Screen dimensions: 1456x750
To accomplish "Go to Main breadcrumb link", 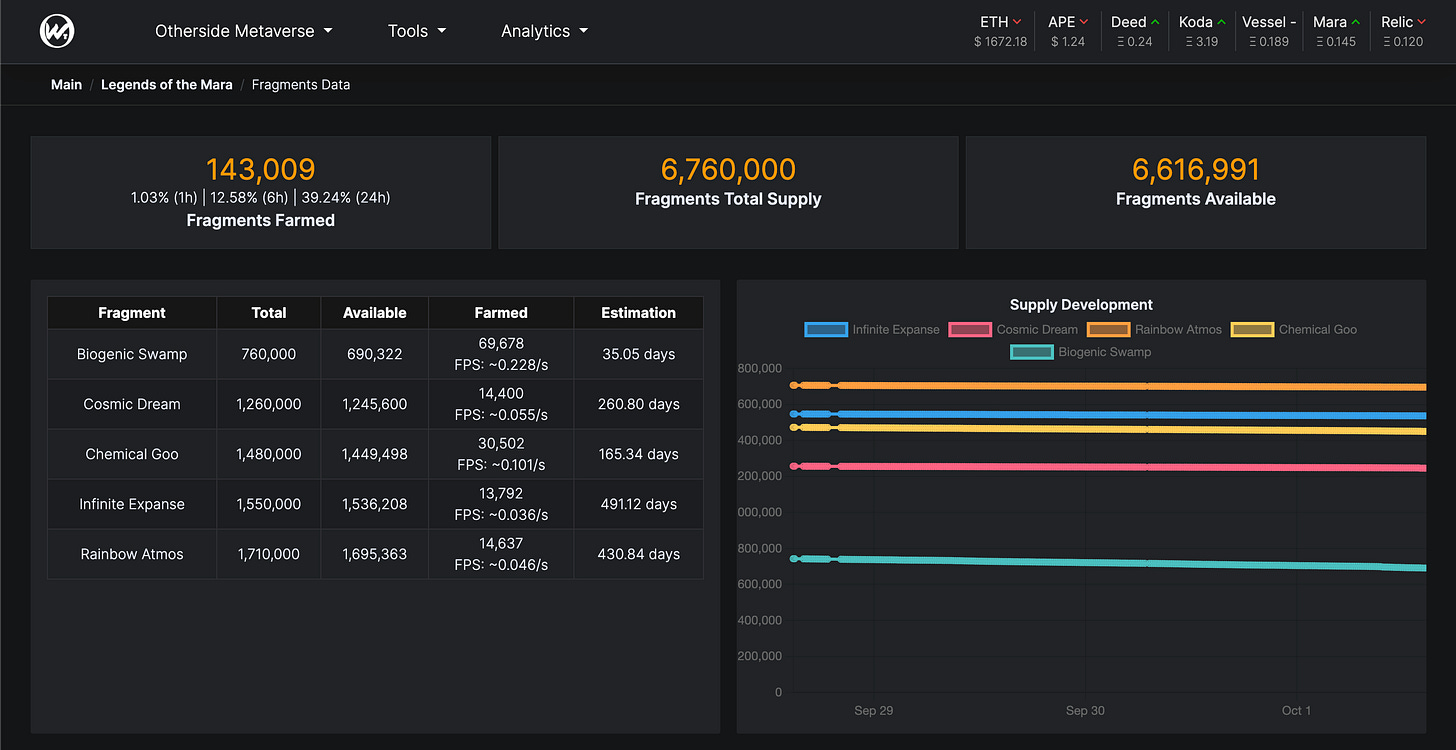I will pyautogui.click(x=67, y=85).
